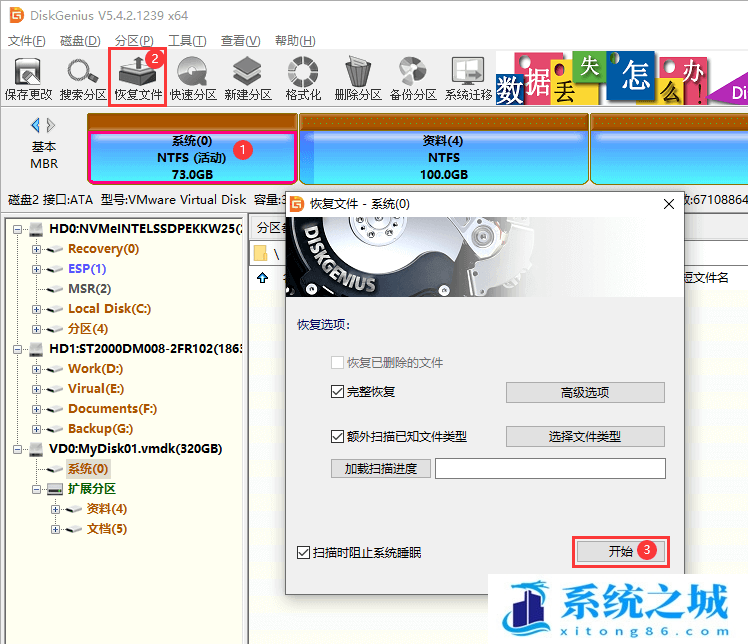
Task: Check the 恢复已删除的文件 checkbox
Action: (x=337, y=363)
